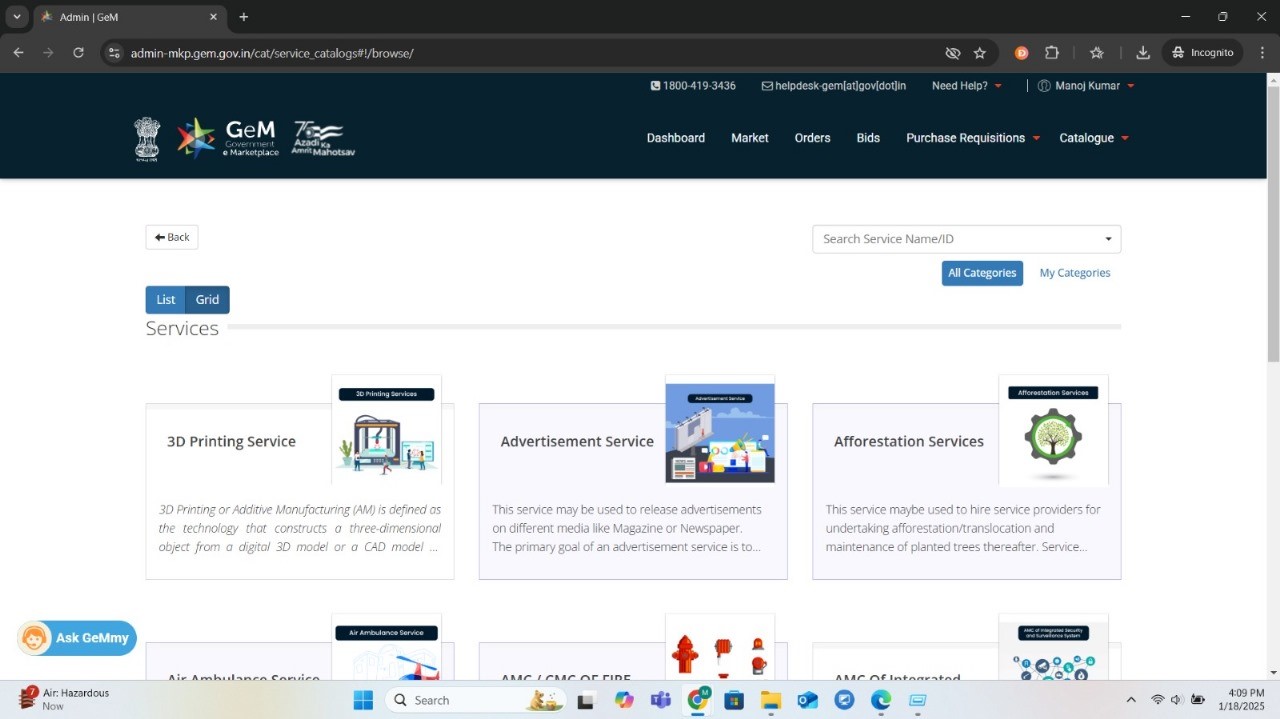Expand the Manoj Kumar user menu
This screenshot has height=719, width=1280.
(1086, 86)
